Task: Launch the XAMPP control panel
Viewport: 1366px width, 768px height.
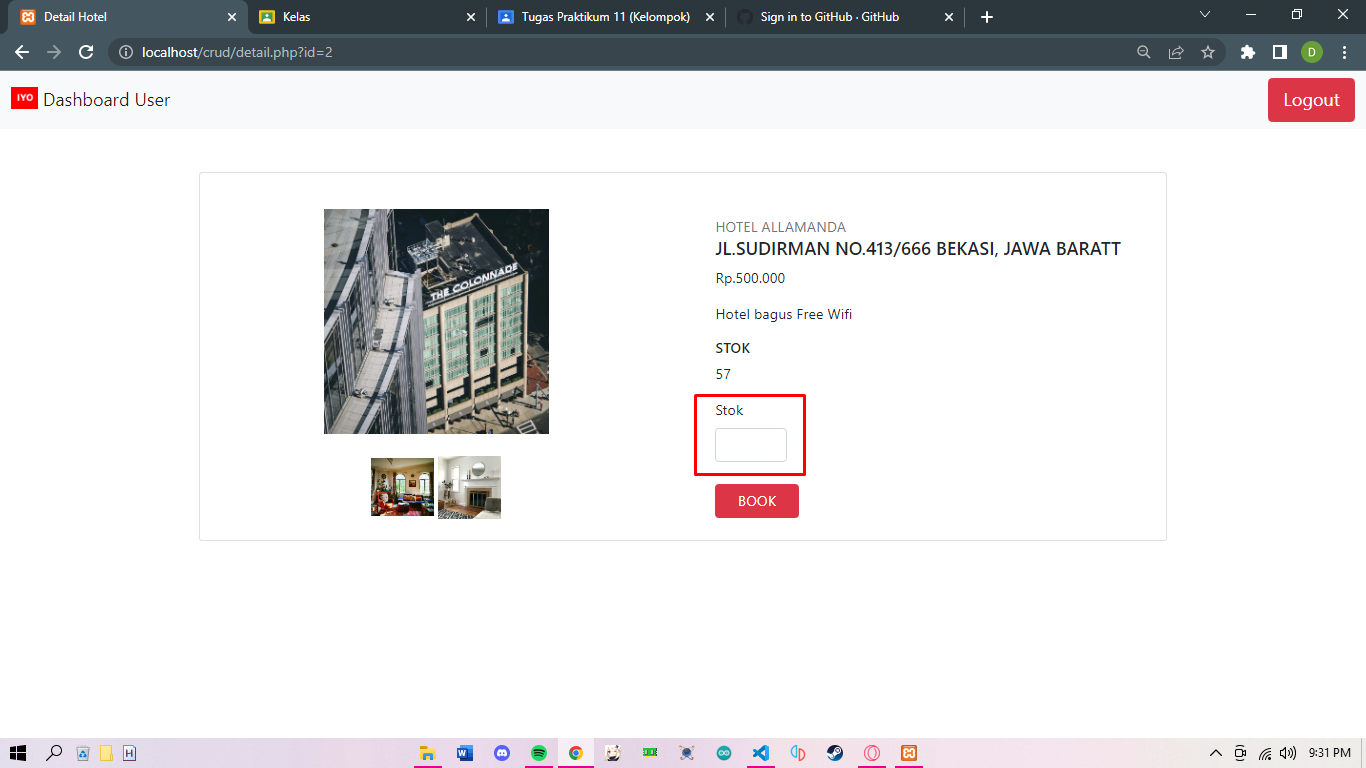Action: 908,753
